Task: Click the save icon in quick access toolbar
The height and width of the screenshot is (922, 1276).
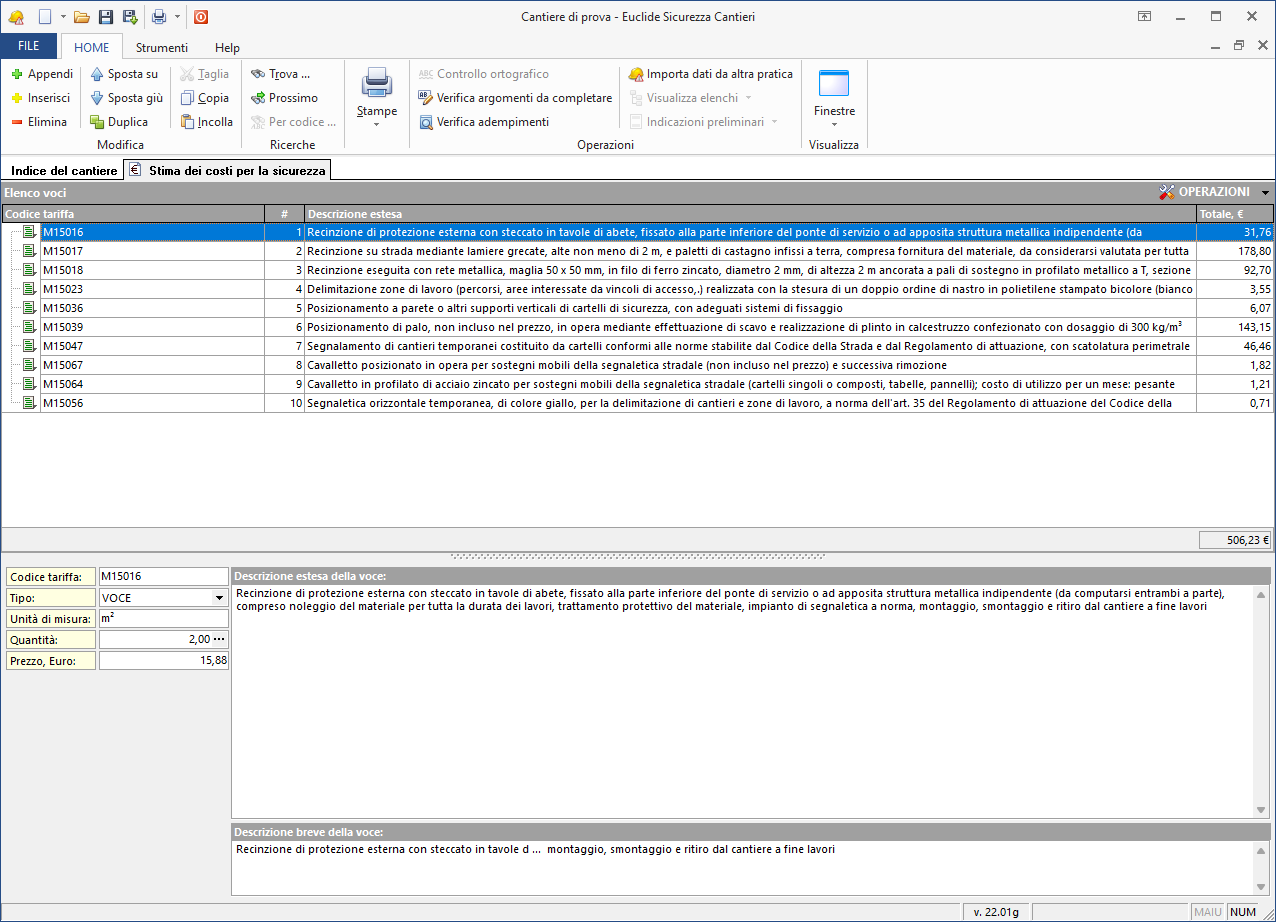Action: click(x=106, y=17)
